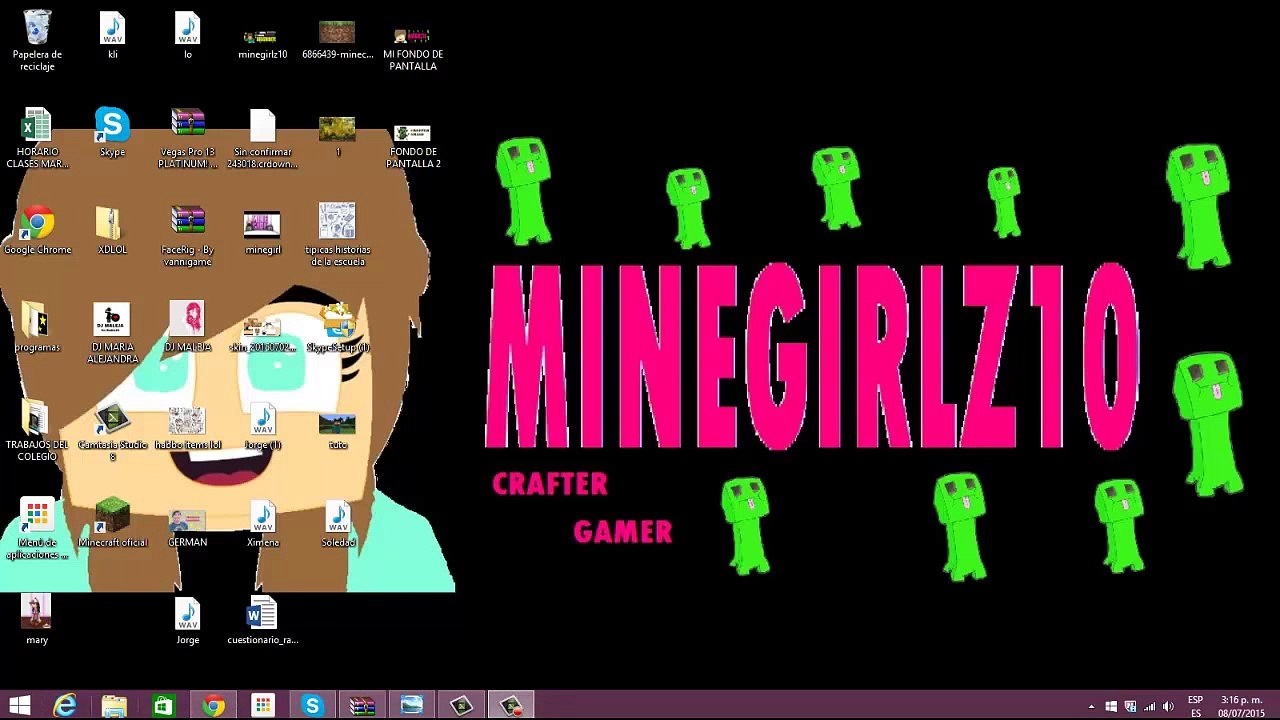Show hidden system tray icons
Screen dimensions: 1280x720
[1091, 707]
